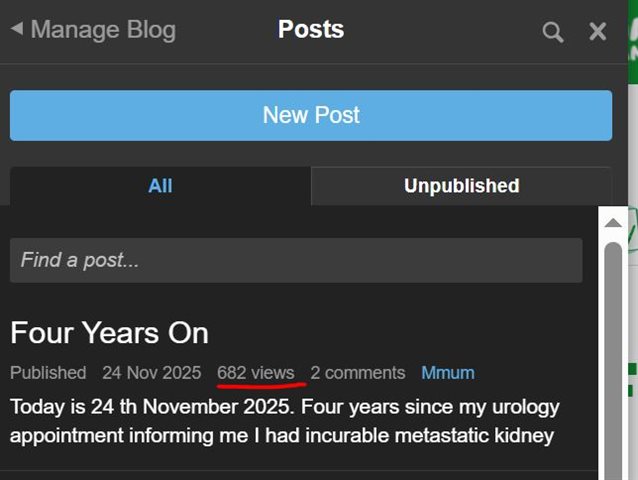Click the Published status label
The width and height of the screenshot is (638, 480).
click(x=48, y=373)
